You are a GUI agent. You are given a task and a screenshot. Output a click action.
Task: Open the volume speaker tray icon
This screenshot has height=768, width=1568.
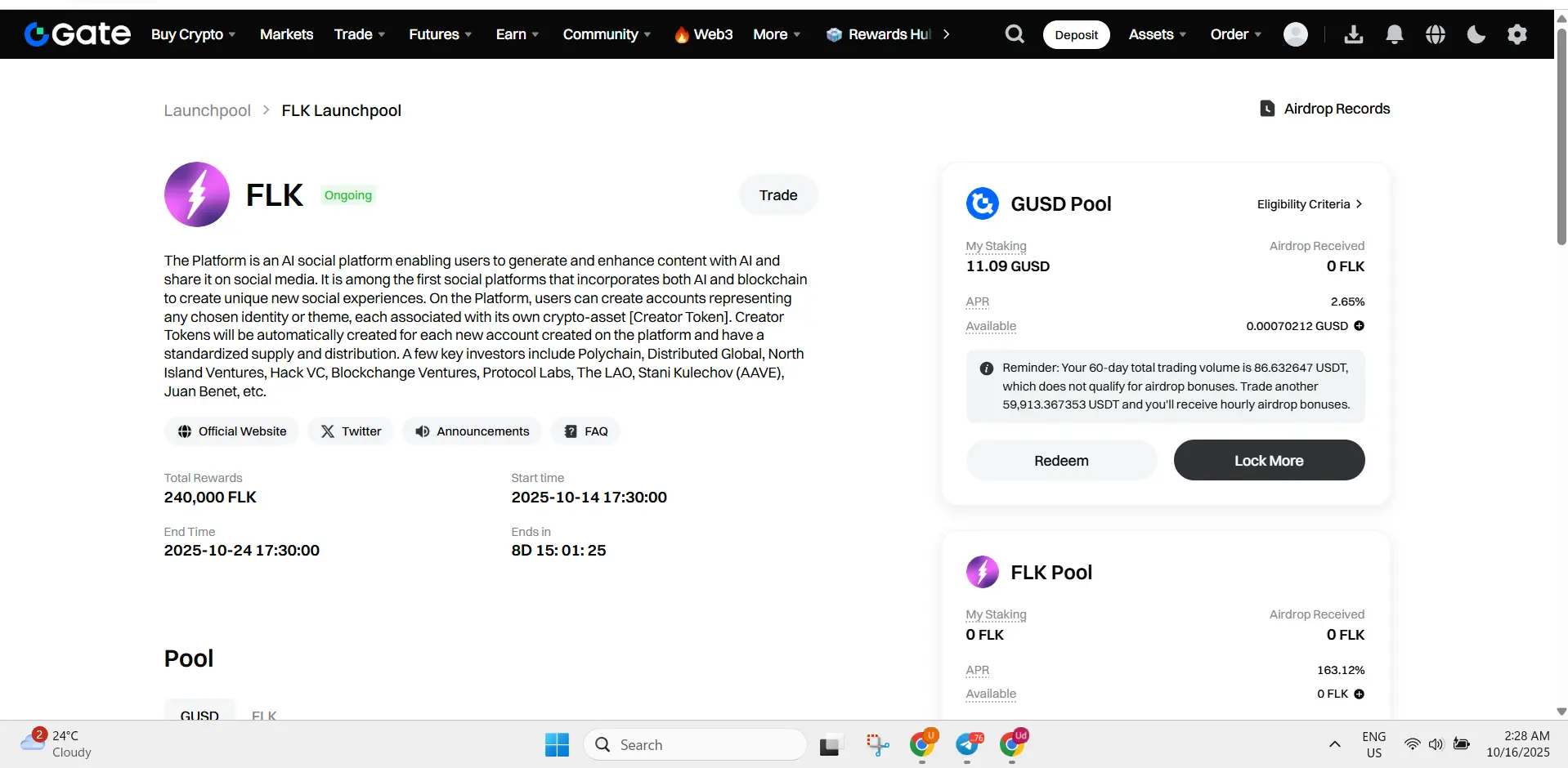(1436, 744)
